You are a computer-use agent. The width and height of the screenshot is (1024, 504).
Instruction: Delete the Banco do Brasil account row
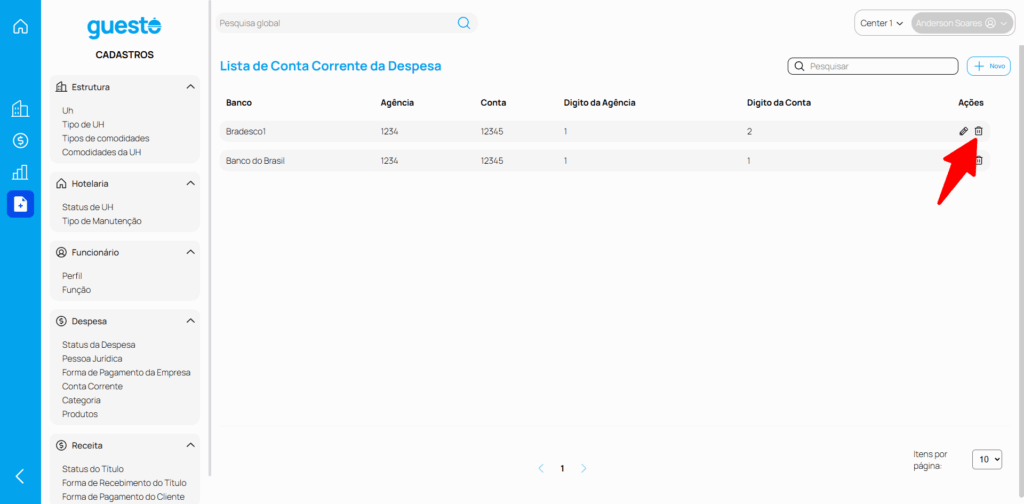coord(979,161)
